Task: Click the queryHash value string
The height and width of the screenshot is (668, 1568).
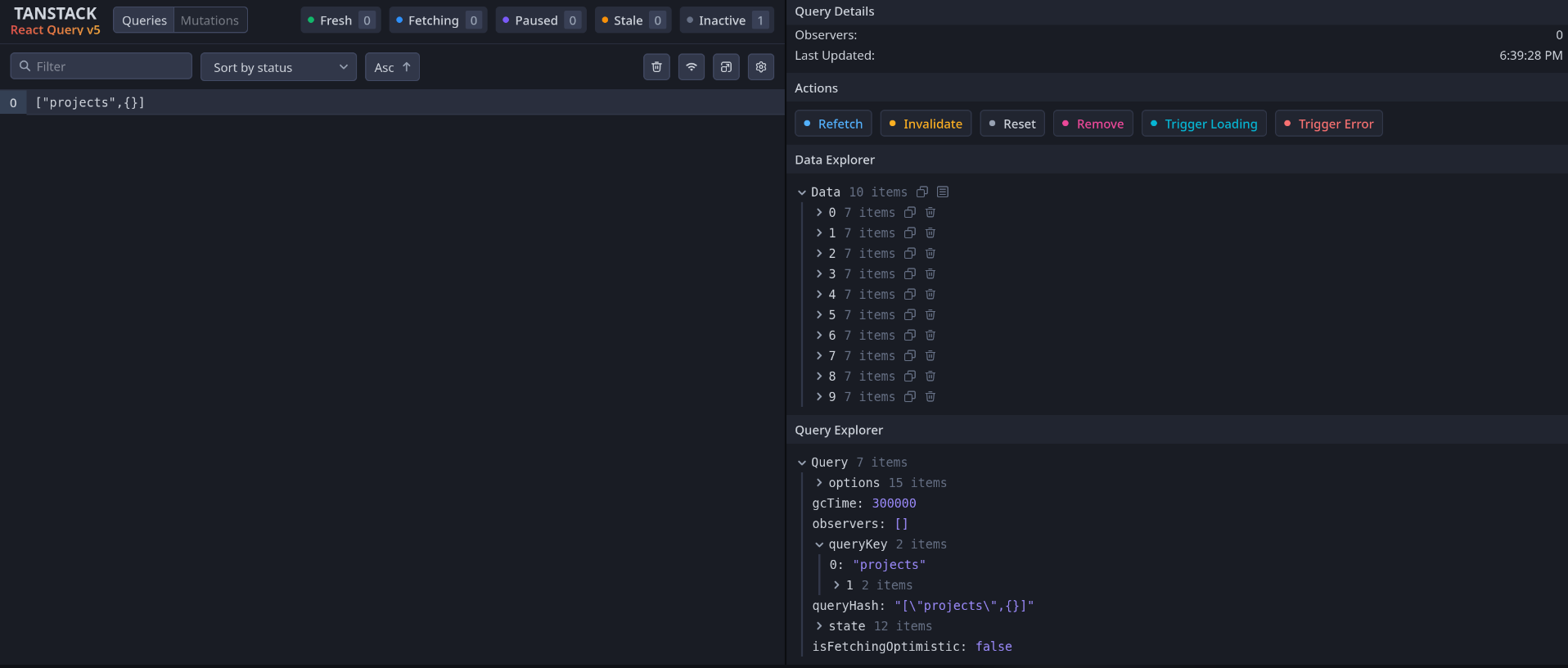Action: point(964,606)
